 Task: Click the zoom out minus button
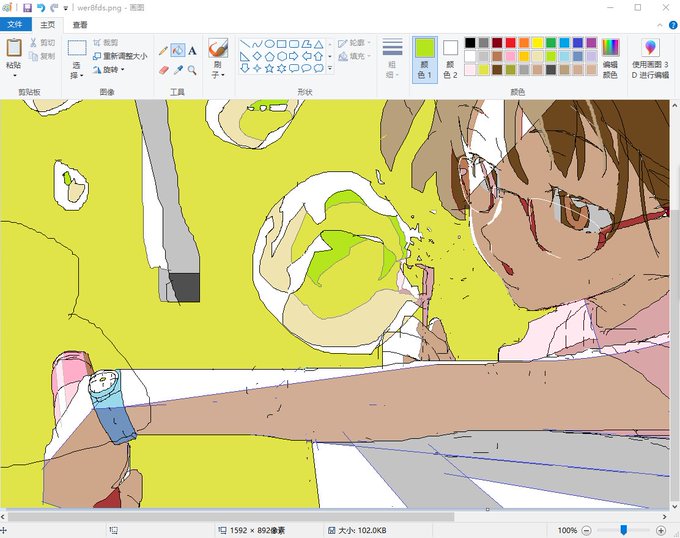pos(586,530)
